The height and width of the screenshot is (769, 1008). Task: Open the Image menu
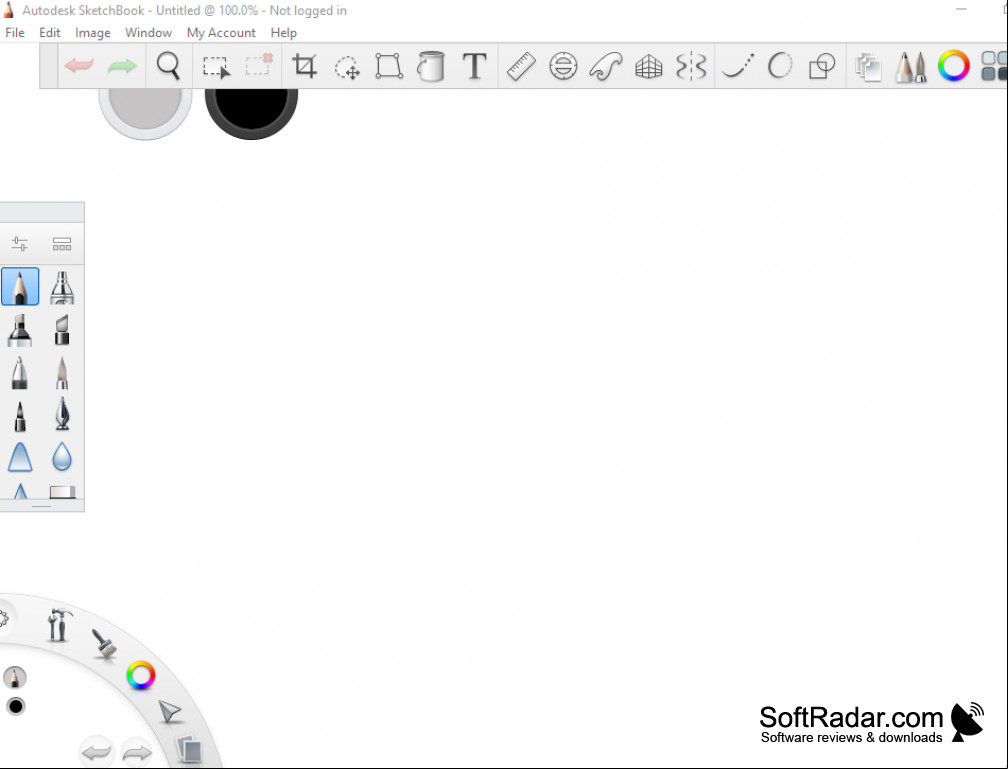click(93, 33)
